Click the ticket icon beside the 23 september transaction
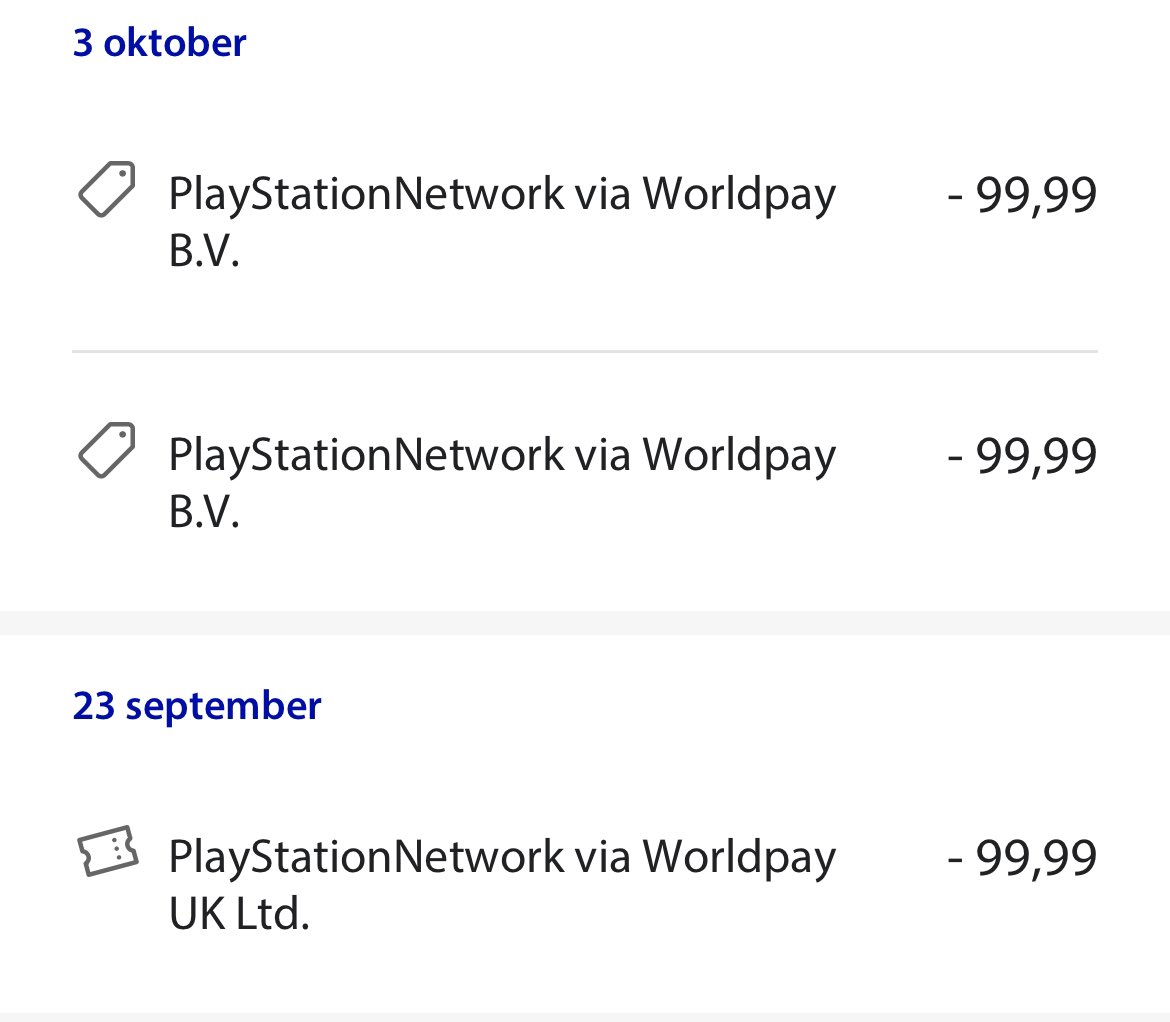 (107, 851)
